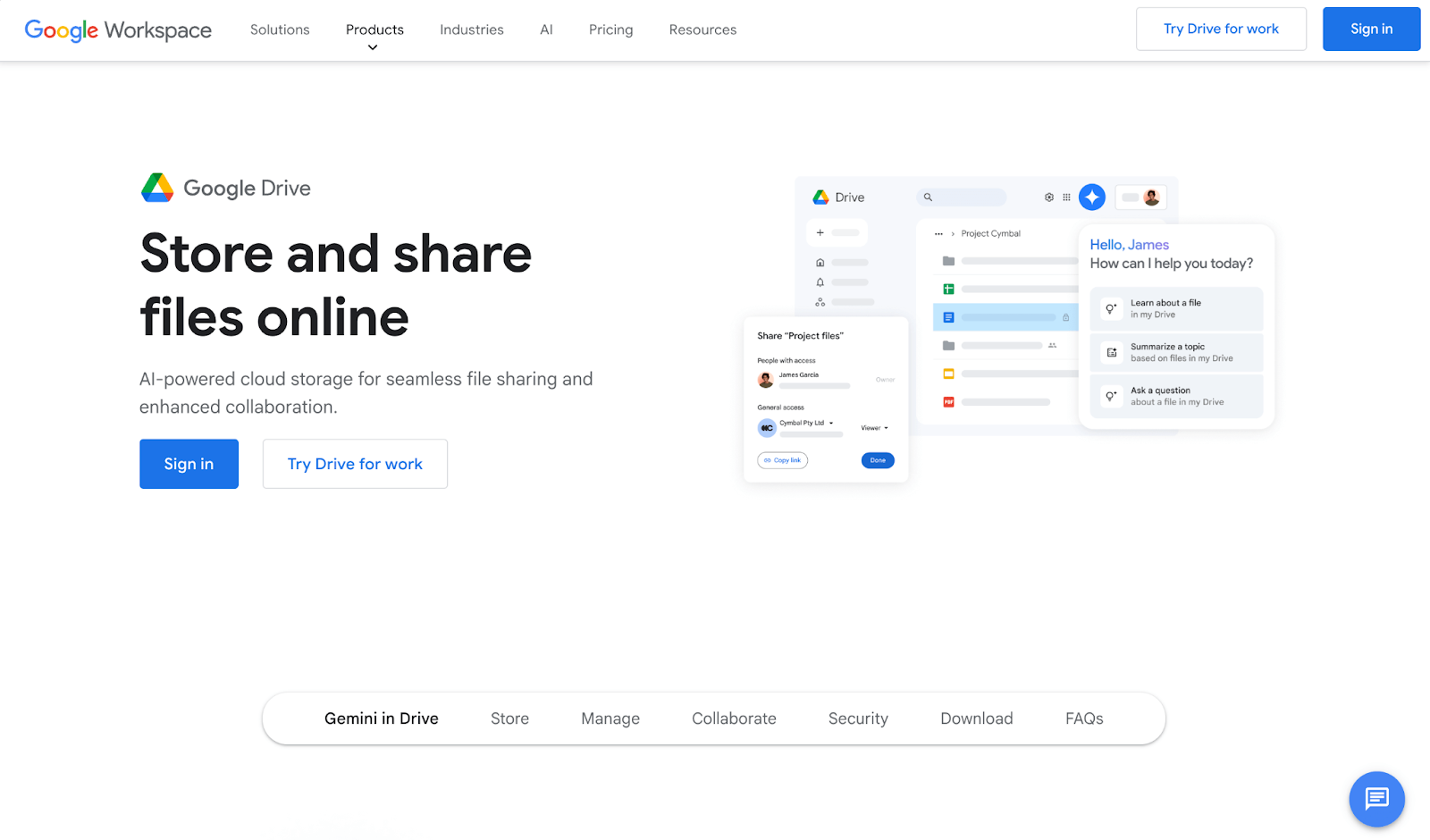Viewport: 1430px width, 840px height.
Task: Click the settings gear in Drive preview
Action: (1049, 197)
